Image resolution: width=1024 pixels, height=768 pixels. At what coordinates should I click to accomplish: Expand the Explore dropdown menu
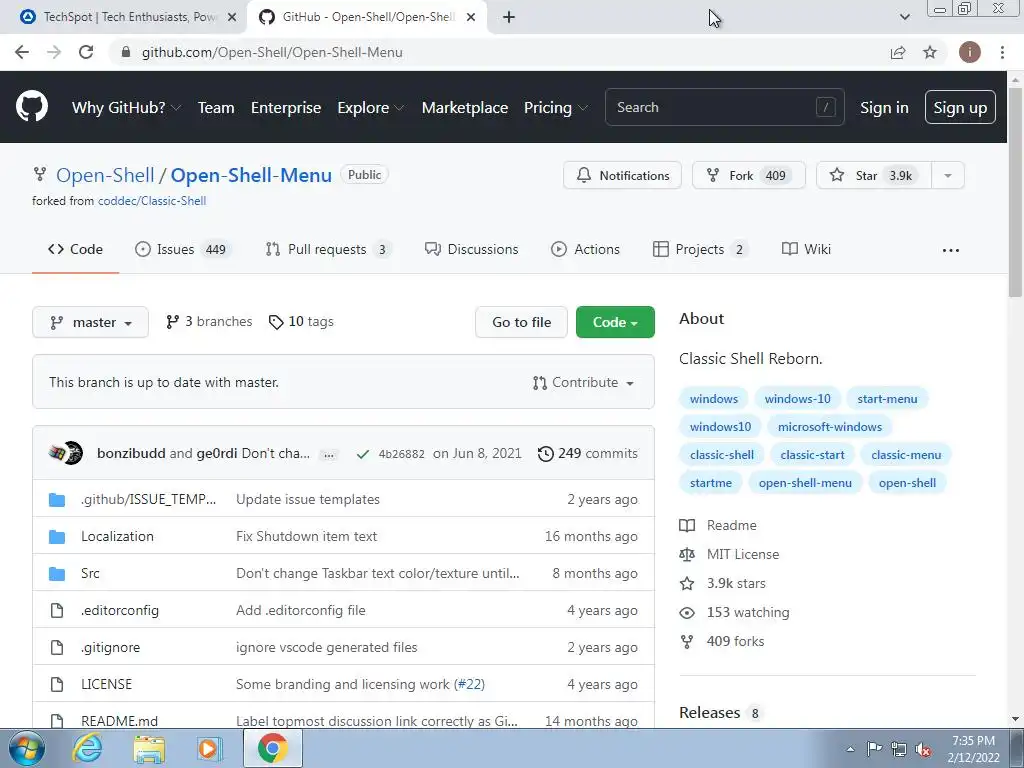point(370,107)
